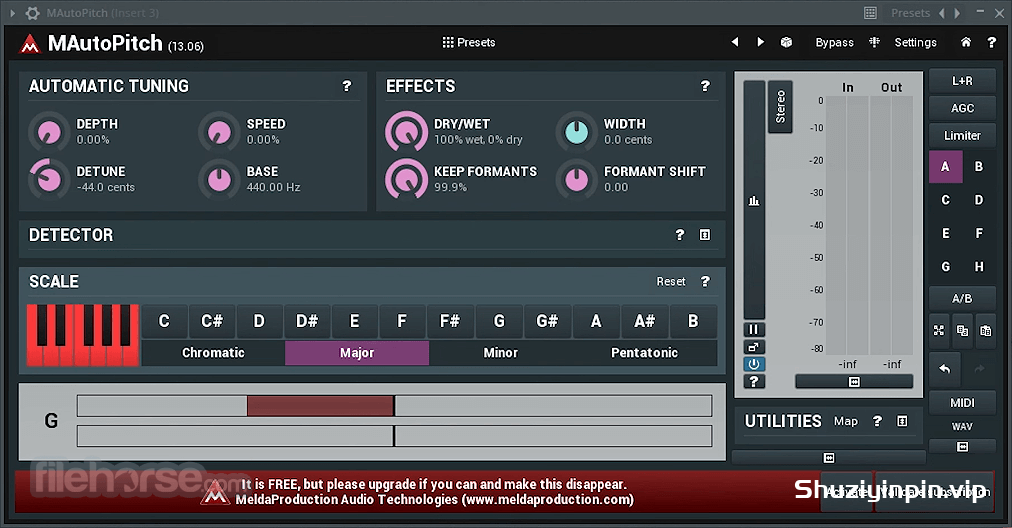Open meter help question mark

tap(753, 381)
